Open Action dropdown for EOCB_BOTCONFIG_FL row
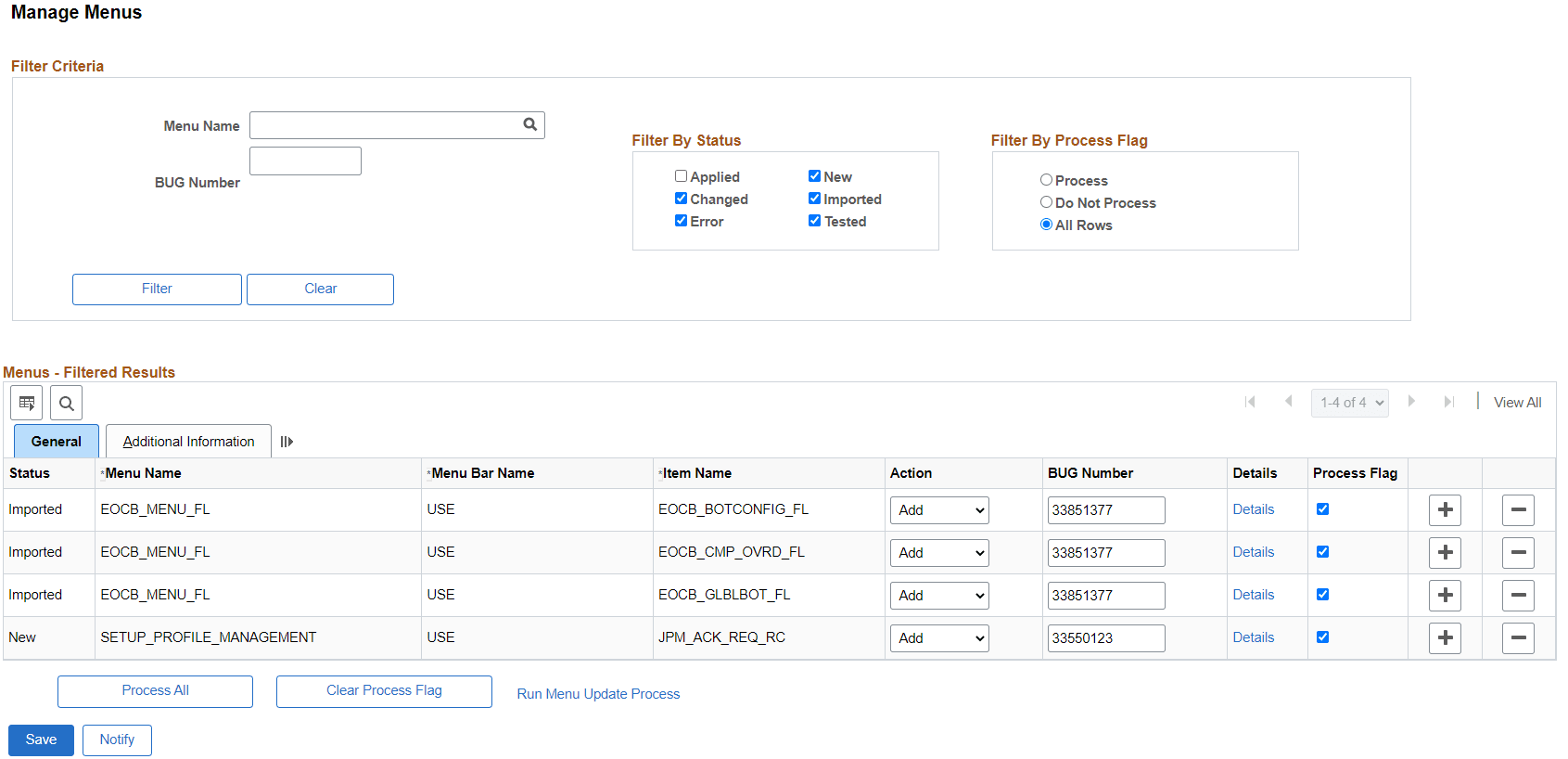The height and width of the screenshot is (759, 1568). click(x=939, y=509)
